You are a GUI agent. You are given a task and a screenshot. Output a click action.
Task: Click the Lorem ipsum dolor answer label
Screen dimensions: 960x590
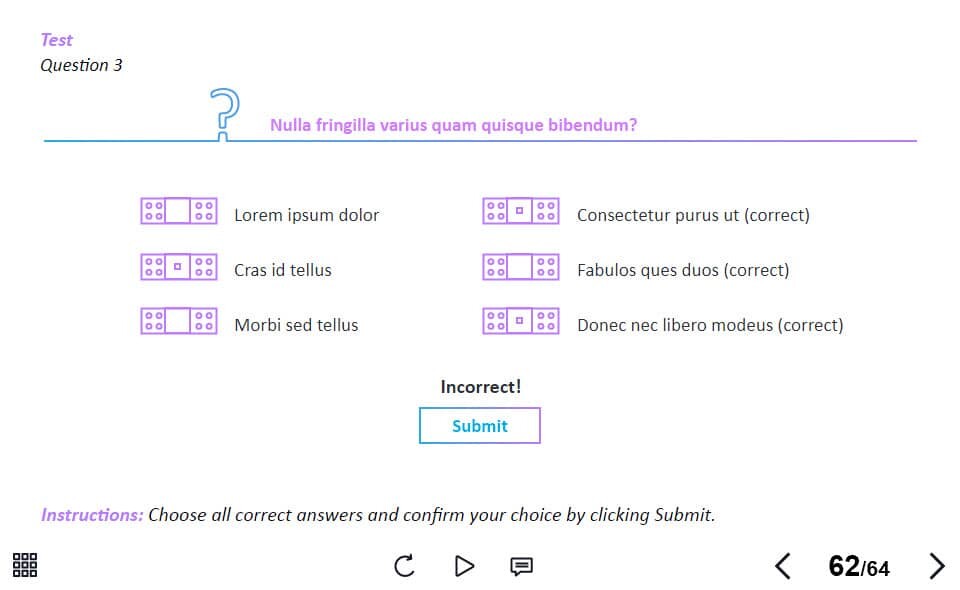(x=306, y=215)
